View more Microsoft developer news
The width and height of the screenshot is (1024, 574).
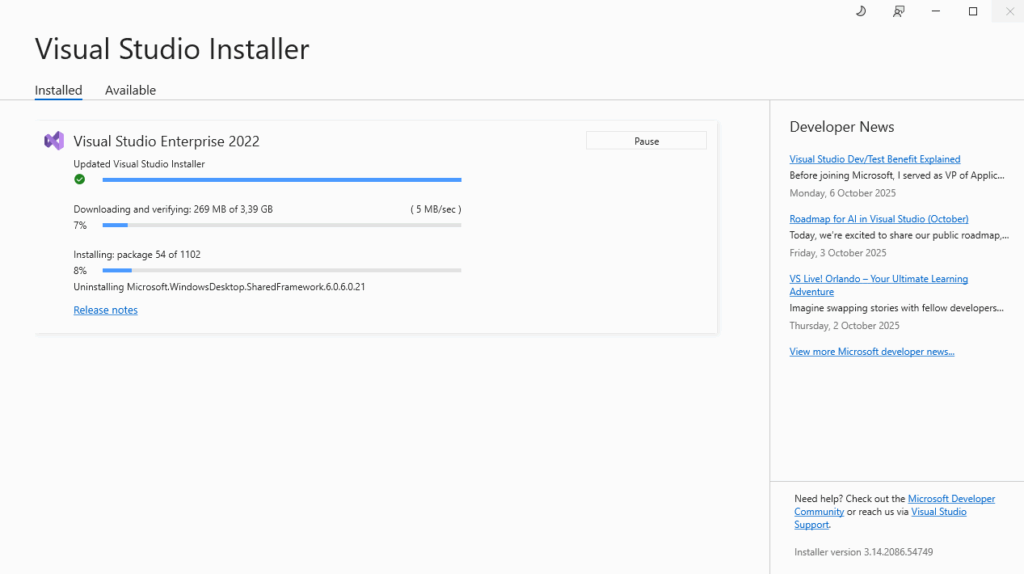pyautogui.click(x=871, y=352)
